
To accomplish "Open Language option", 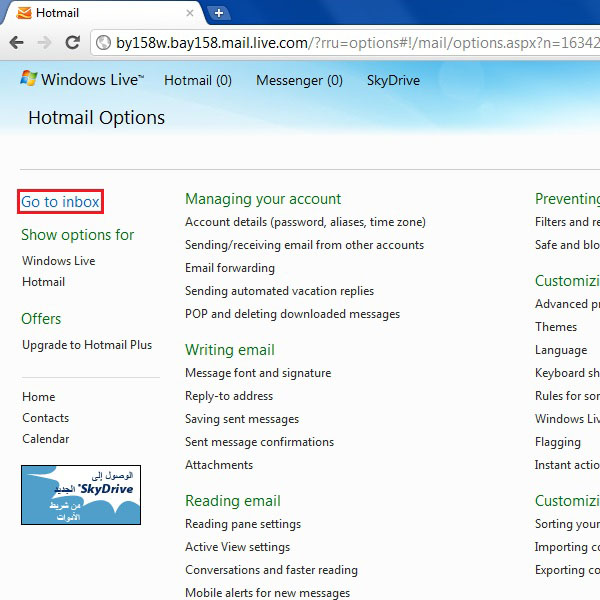I will [561, 350].
